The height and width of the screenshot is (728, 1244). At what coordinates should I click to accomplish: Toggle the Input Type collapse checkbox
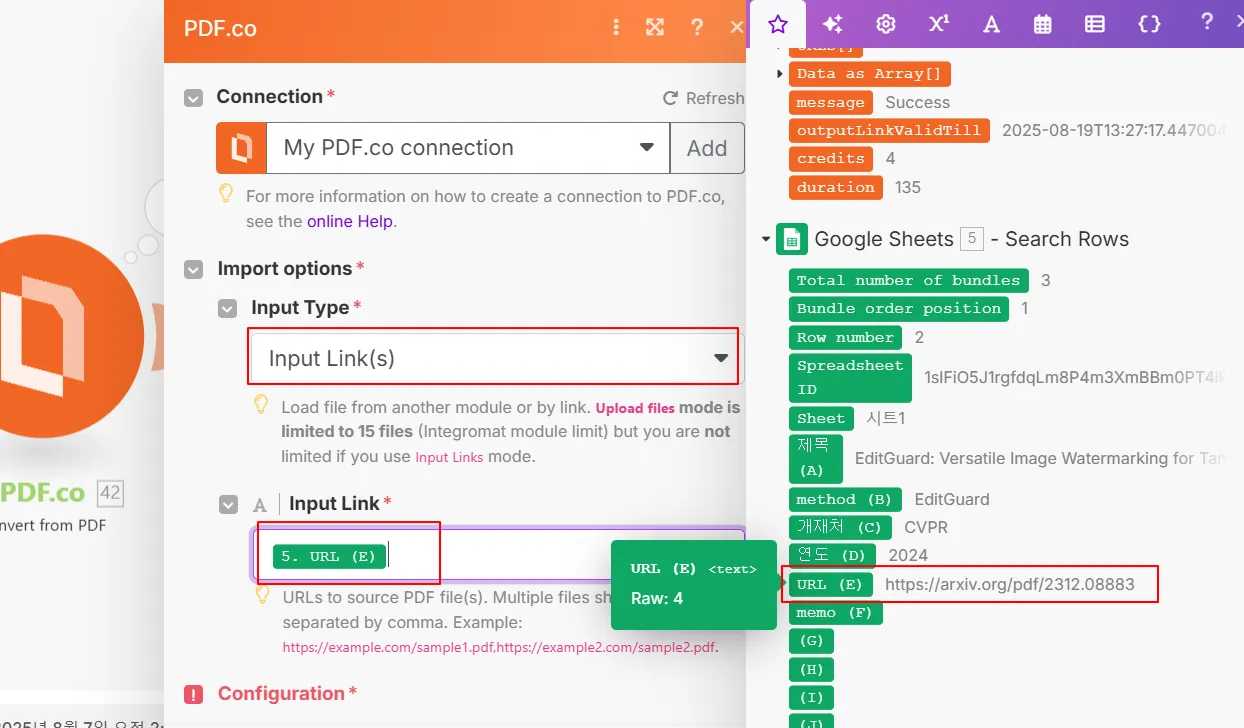(228, 309)
